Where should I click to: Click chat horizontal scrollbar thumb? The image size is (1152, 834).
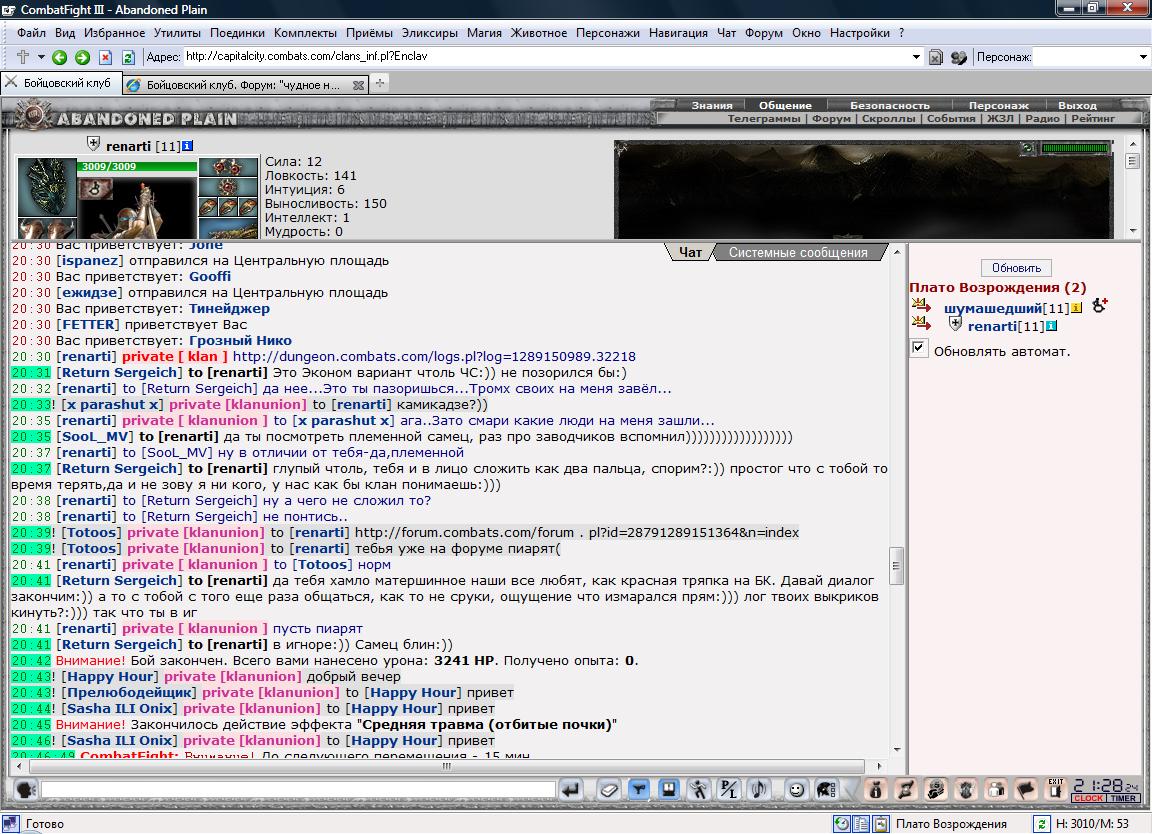pos(447,766)
